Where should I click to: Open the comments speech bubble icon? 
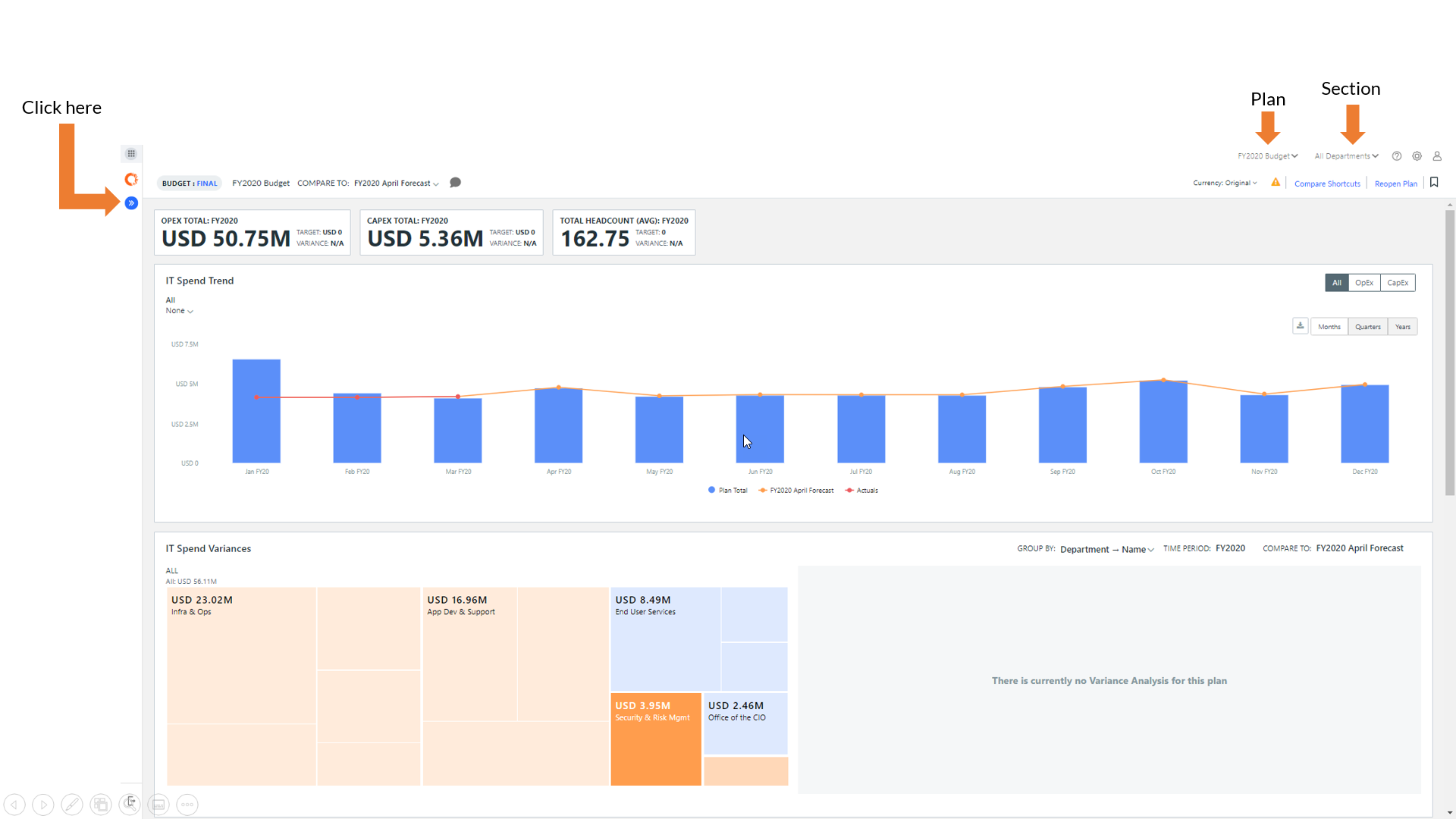(x=455, y=183)
